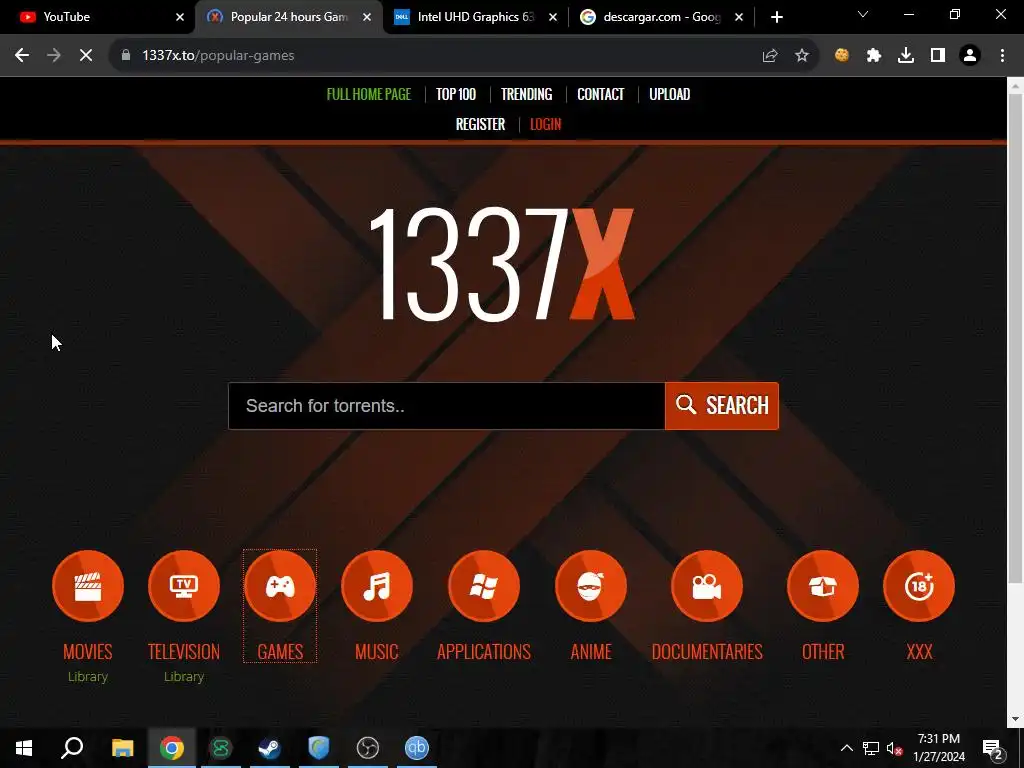This screenshot has width=1024, height=768.
Task: Open the Extensions puzzle icon
Action: [874, 56]
